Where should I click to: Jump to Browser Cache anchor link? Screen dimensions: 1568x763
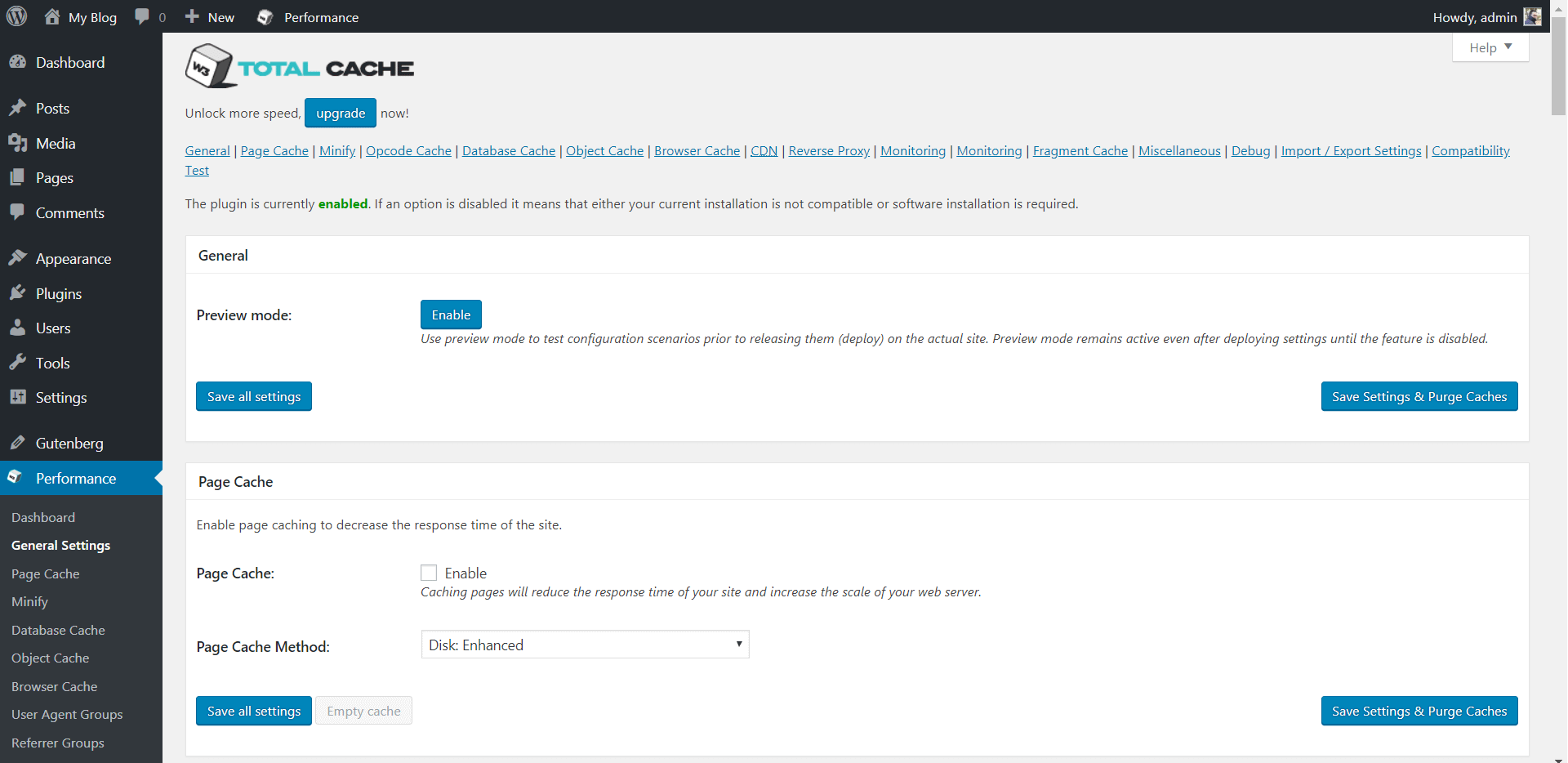pos(697,150)
